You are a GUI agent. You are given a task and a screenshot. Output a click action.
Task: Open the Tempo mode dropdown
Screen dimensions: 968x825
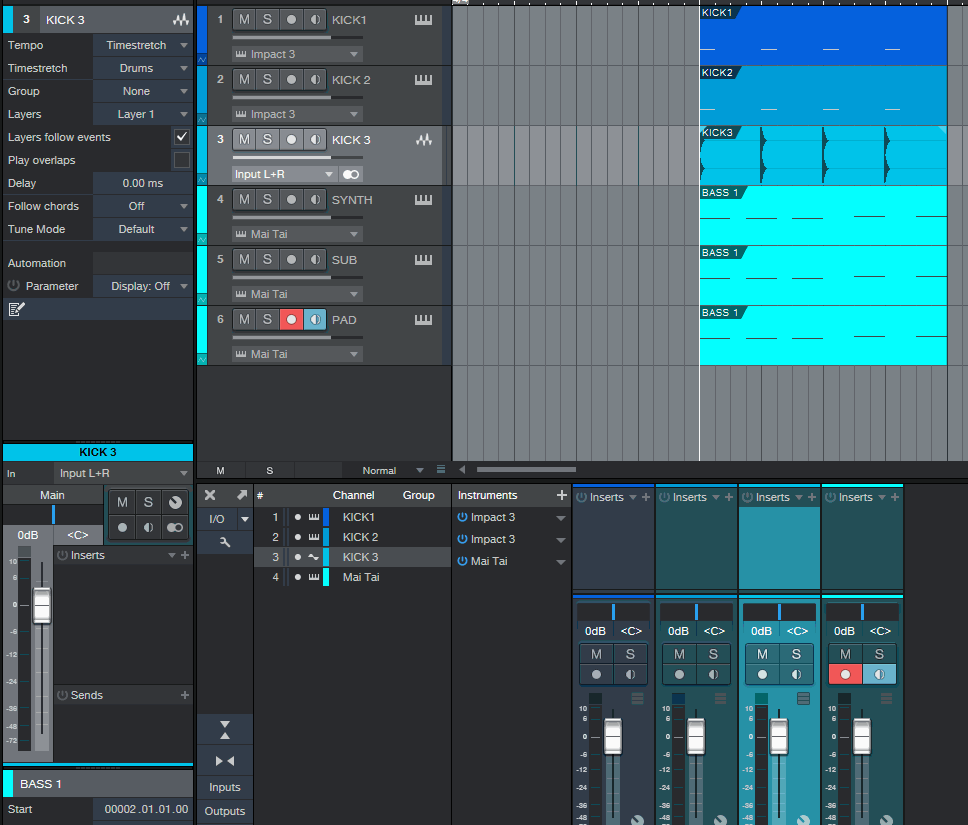tap(143, 45)
